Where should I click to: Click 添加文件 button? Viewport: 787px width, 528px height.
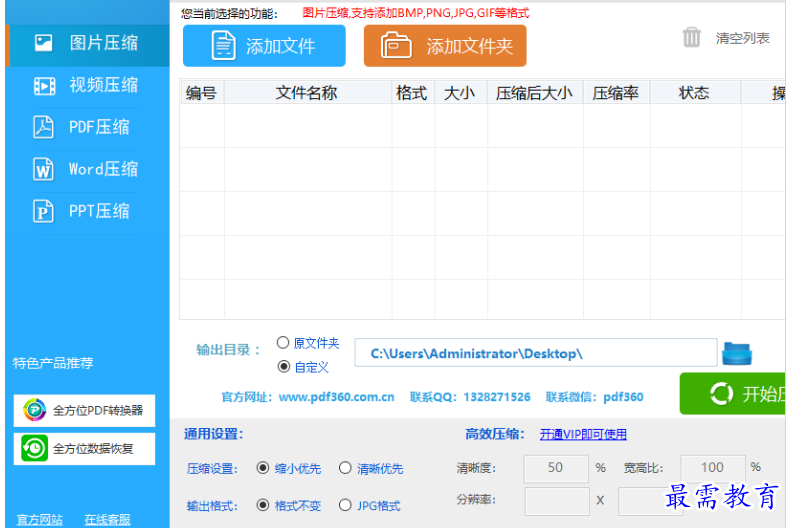pyautogui.click(x=264, y=46)
